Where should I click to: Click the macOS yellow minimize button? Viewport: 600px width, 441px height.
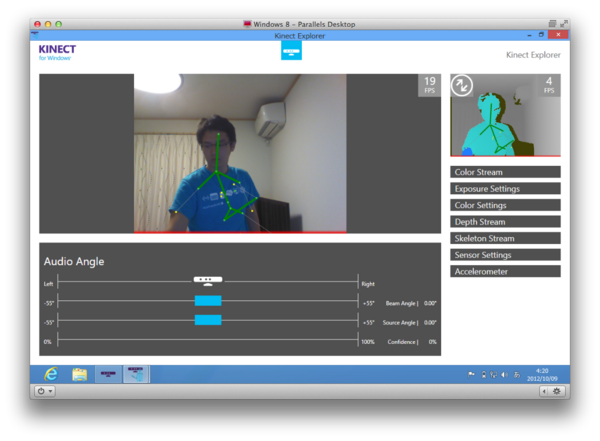(48, 24)
